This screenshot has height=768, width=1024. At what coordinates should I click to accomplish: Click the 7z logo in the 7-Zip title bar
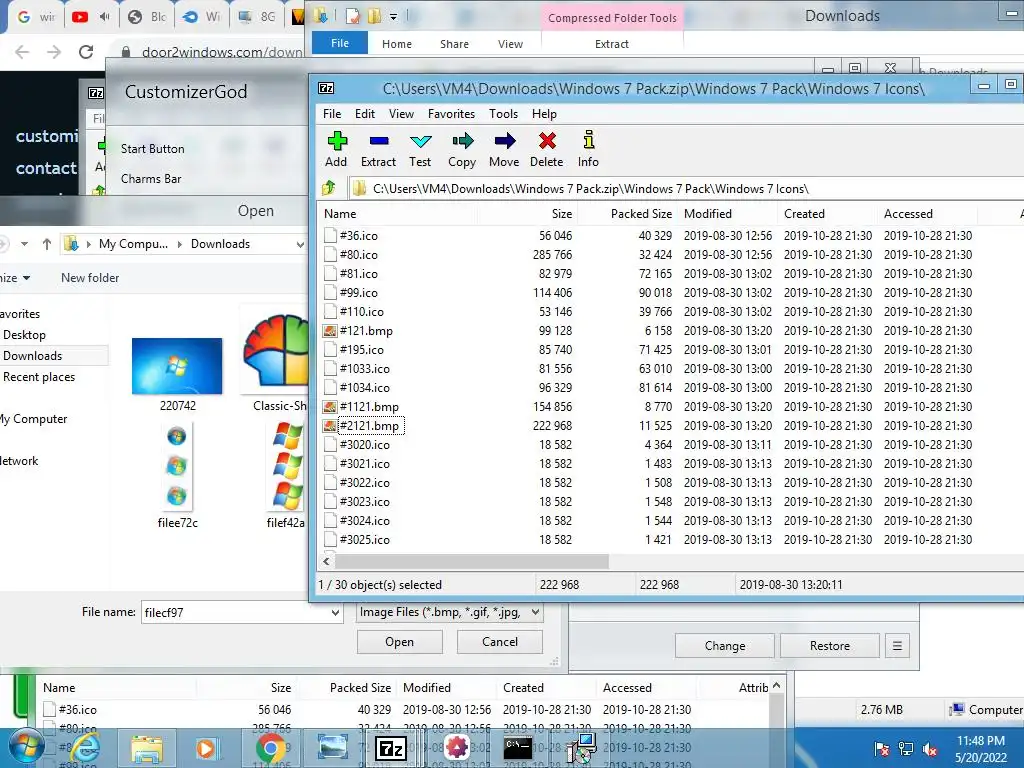click(x=326, y=88)
